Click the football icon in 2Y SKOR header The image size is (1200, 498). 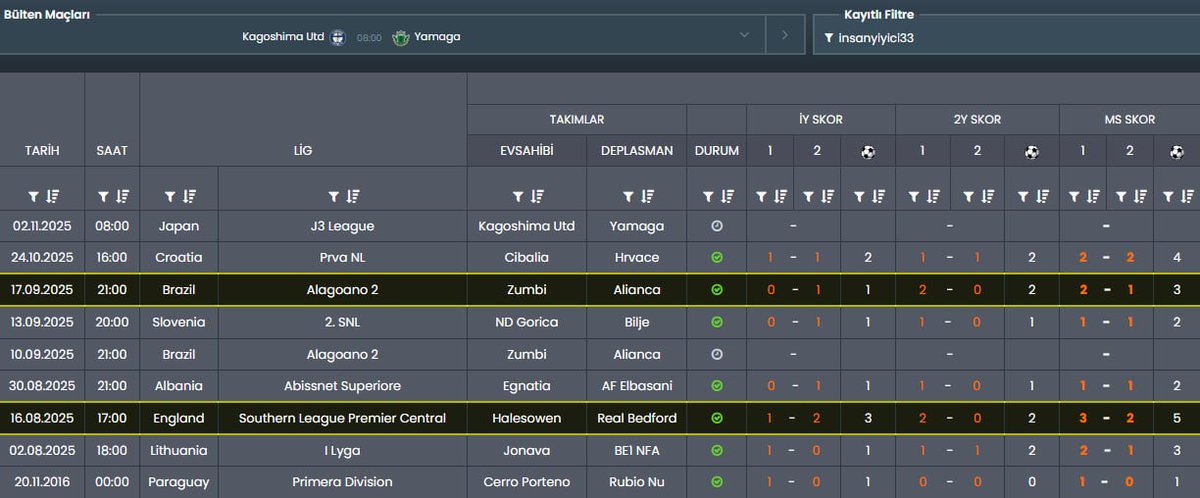[x=1032, y=152]
